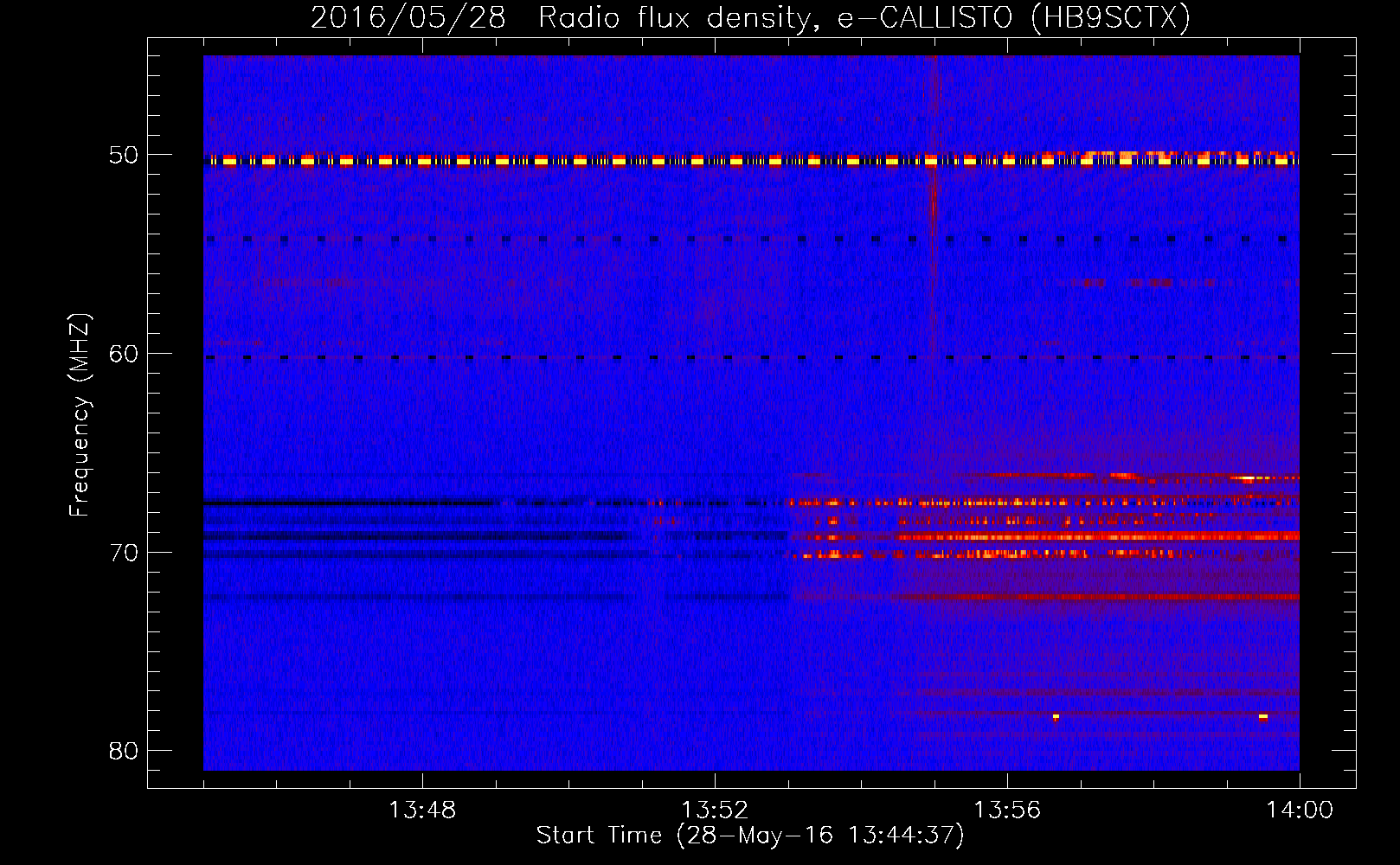Click the '60' frequency tick label
The width and height of the screenshot is (1400, 865).
click(x=124, y=353)
